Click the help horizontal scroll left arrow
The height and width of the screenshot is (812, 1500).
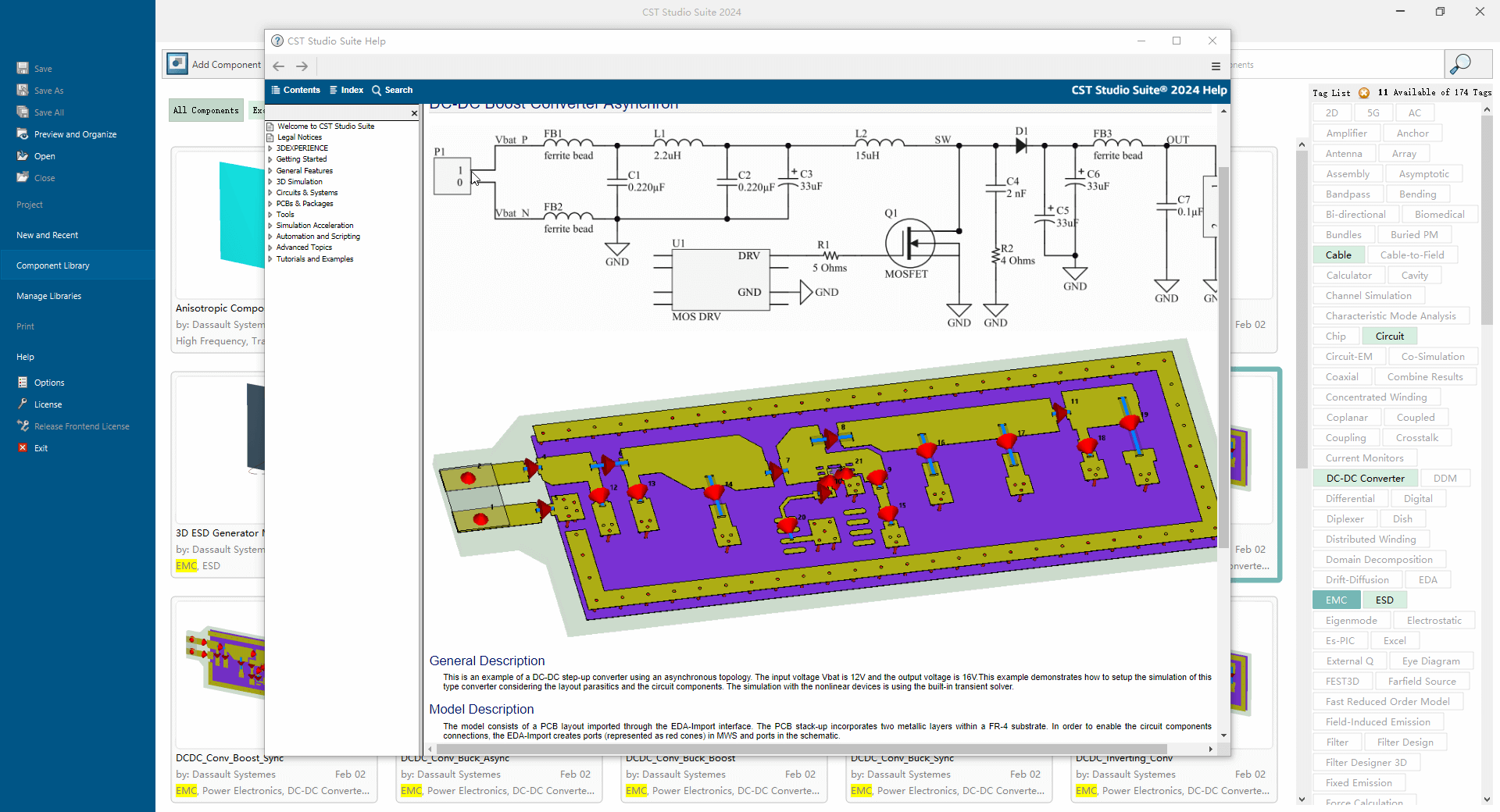(x=430, y=749)
